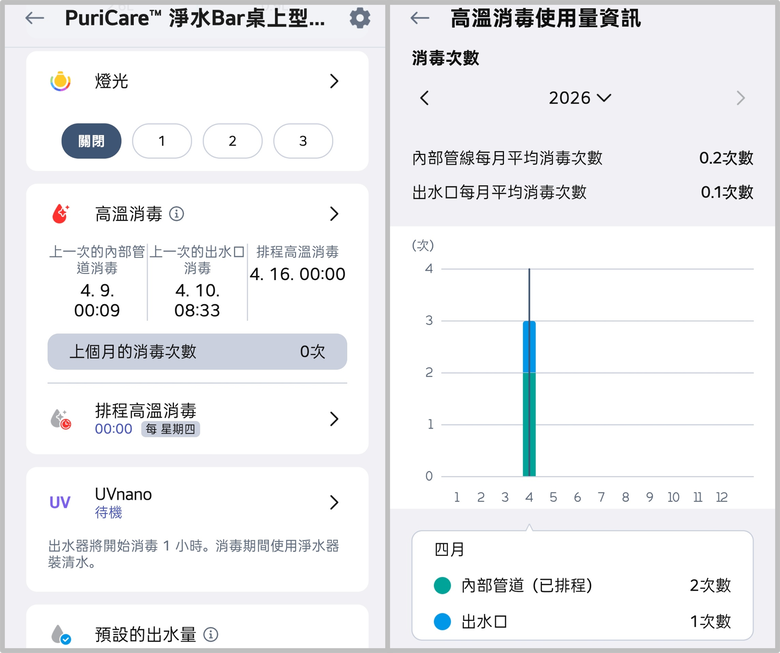
Task: Select month 1 on chart axis
Action: click(457, 497)
